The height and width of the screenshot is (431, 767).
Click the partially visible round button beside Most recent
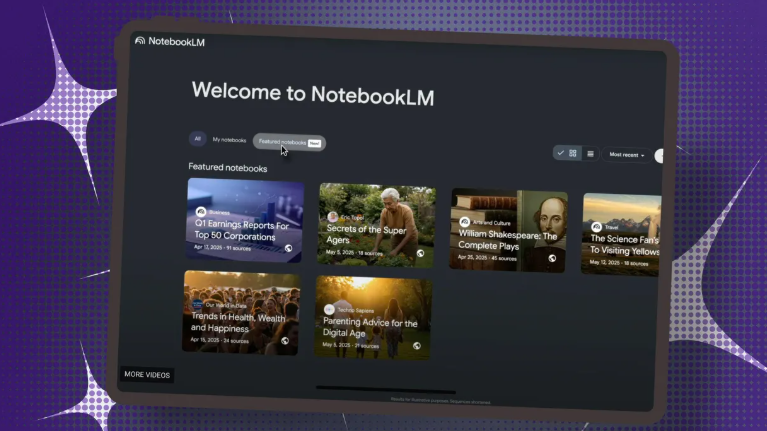pyautogui.click(x=659, y=156)
